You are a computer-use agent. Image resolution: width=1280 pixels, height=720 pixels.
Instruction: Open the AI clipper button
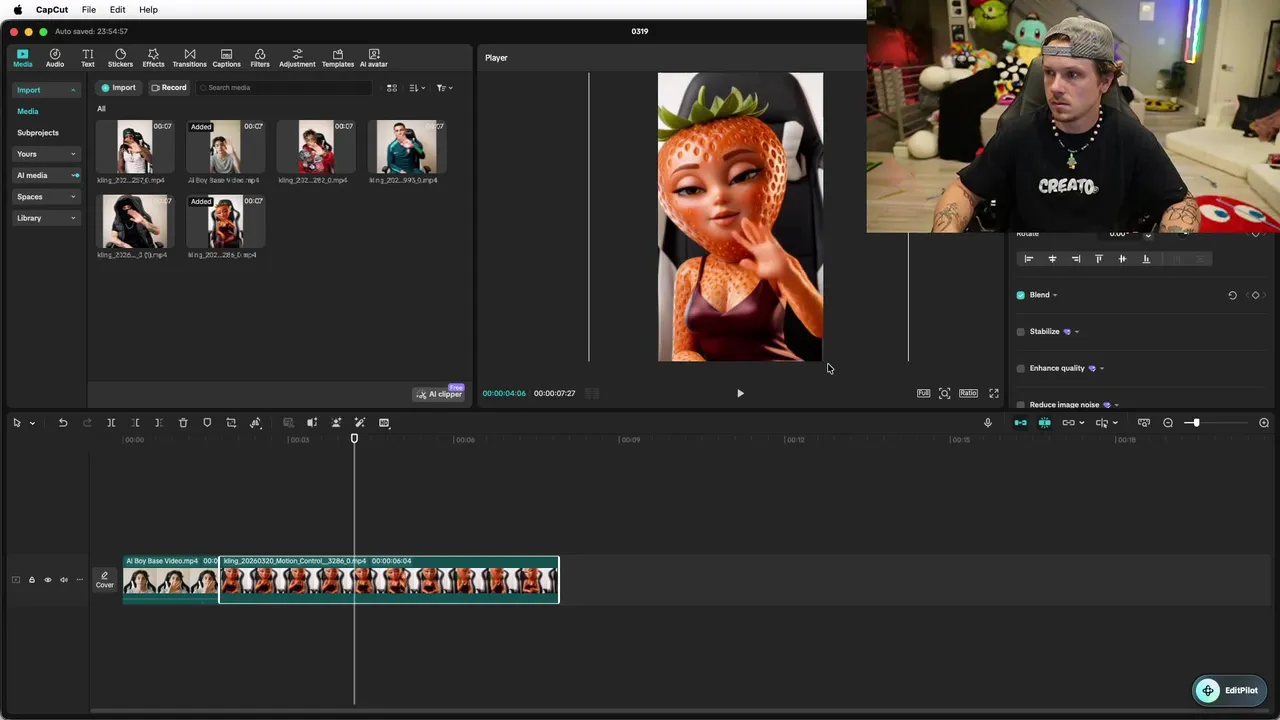(x=440, y=394)
